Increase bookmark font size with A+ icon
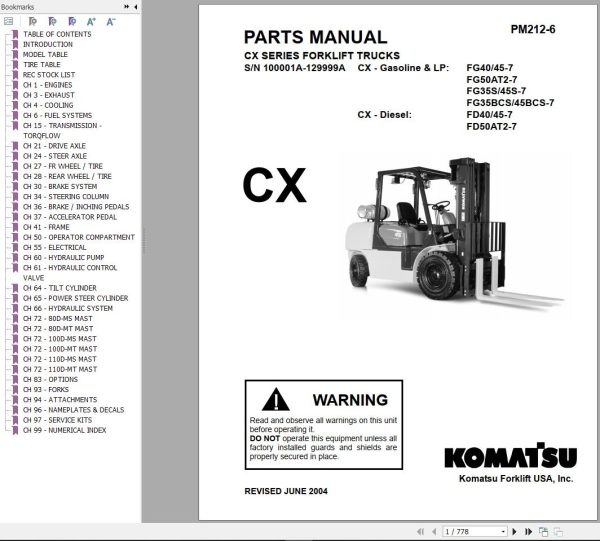This screenshot has width=600, height=541. pos(91,22)
